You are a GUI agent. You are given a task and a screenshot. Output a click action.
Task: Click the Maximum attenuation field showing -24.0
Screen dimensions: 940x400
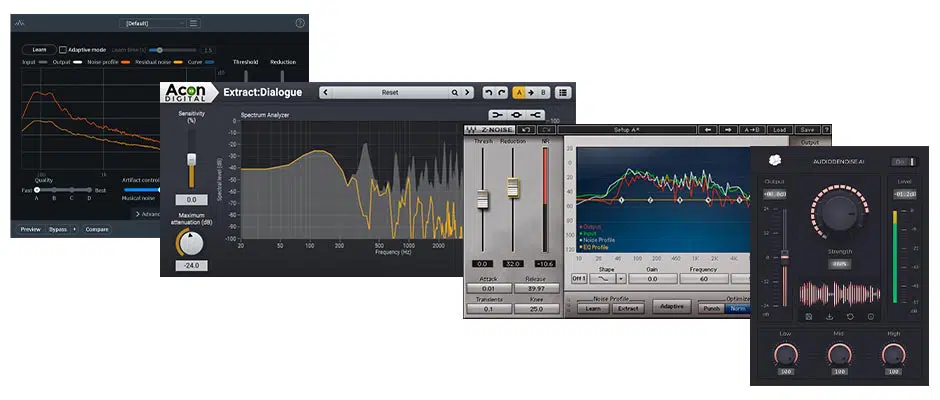(192, 266)
